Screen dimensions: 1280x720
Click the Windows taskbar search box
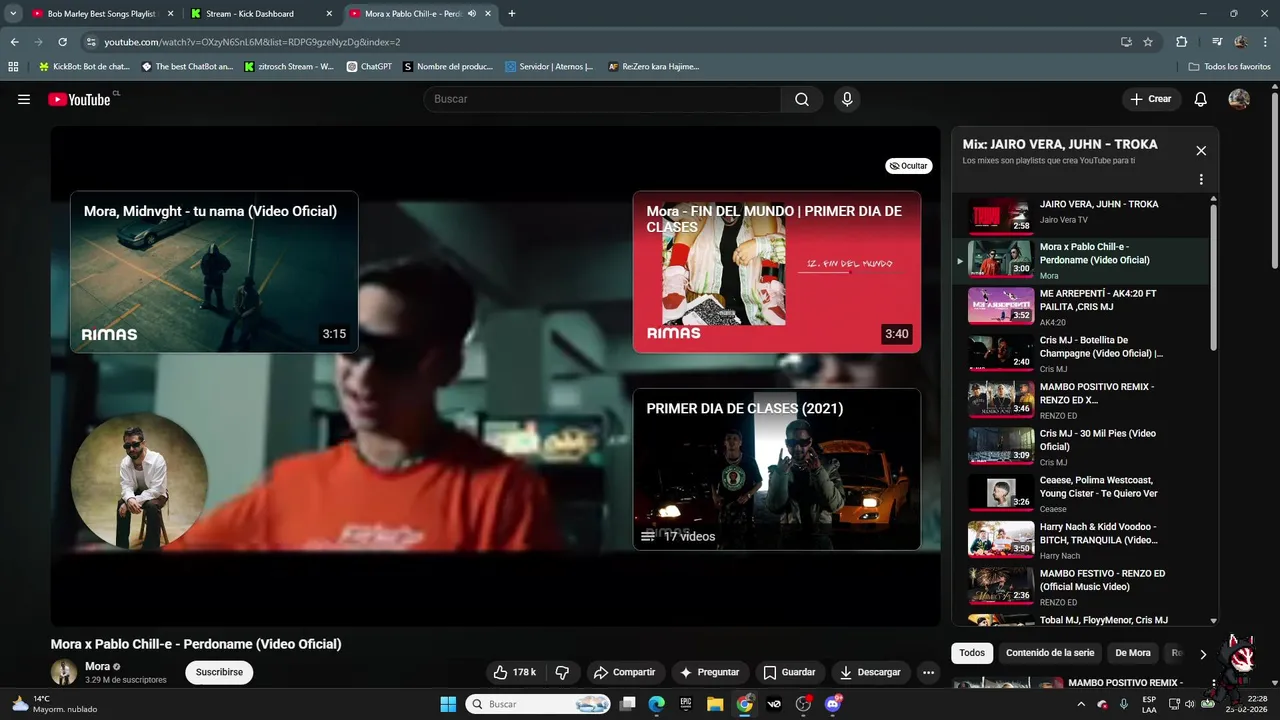pyautogui.click(x=538, y=704)
